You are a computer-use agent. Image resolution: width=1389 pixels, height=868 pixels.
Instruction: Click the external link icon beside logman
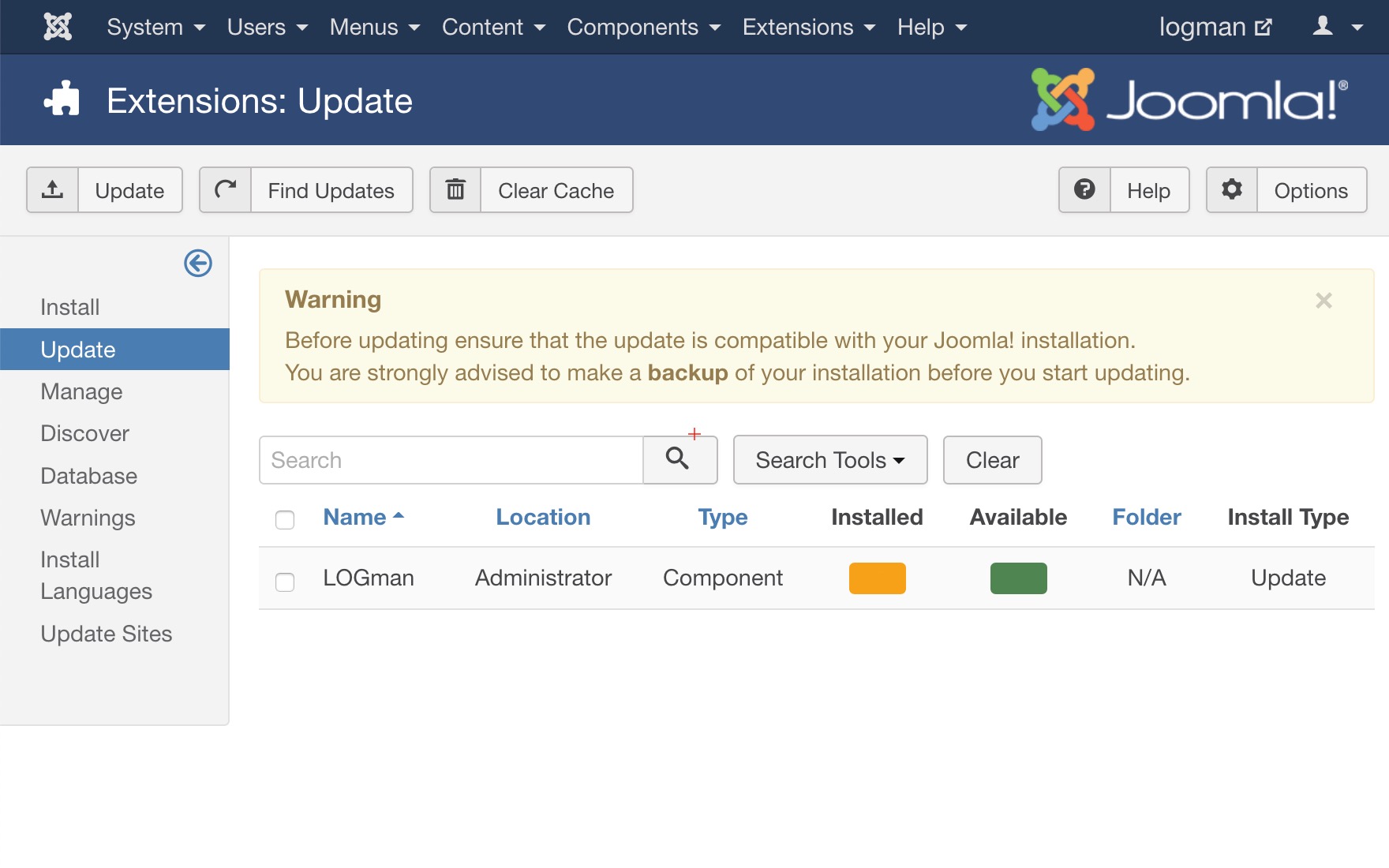click(1264, 28)
